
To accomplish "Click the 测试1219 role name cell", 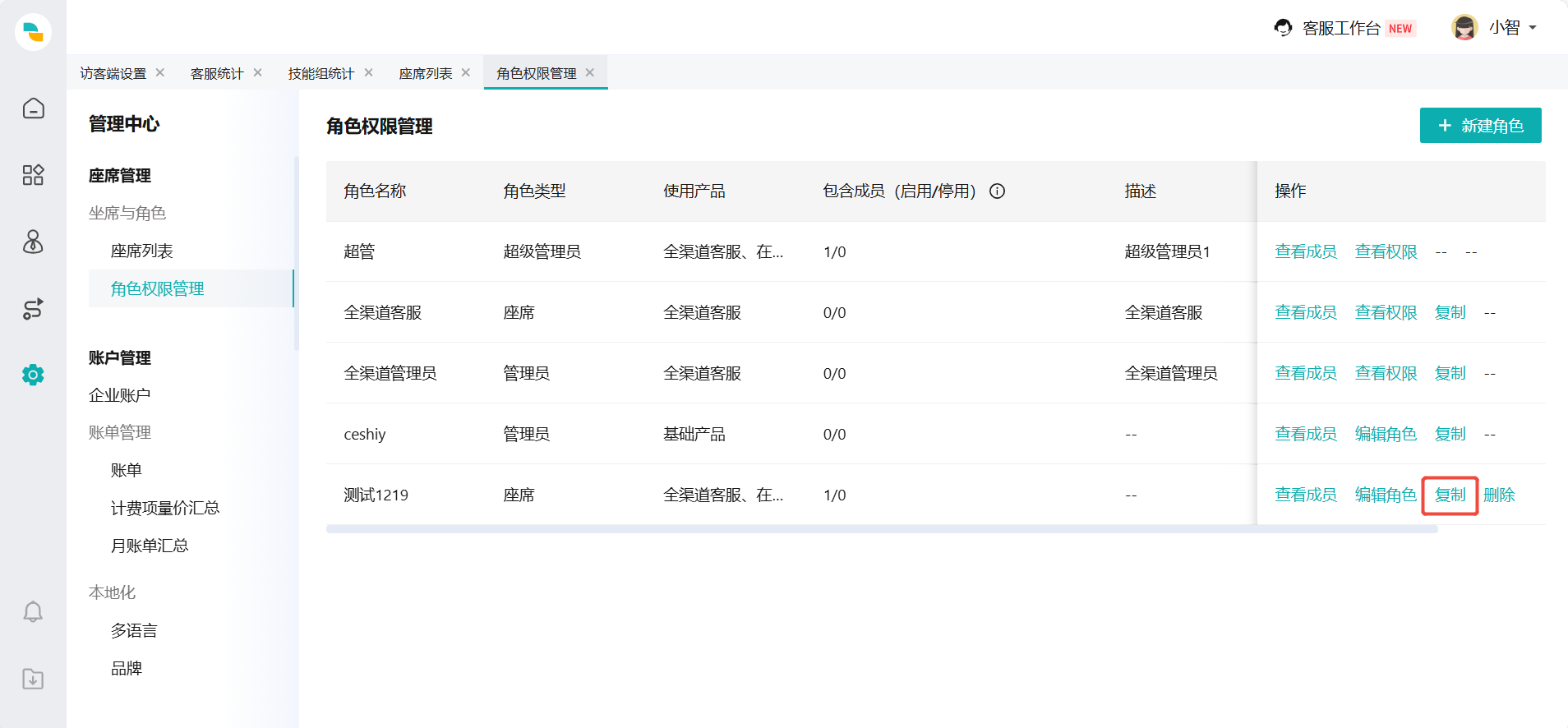I will [376, 495].
